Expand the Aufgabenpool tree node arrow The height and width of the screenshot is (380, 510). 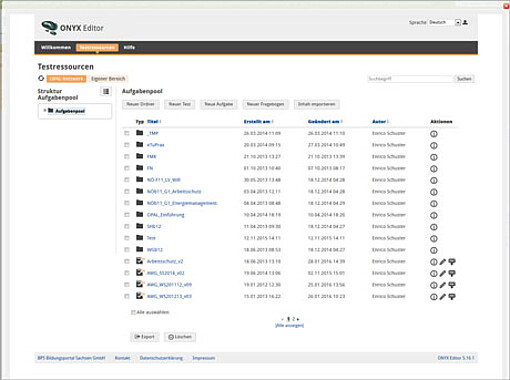click(x=45, y=110)
